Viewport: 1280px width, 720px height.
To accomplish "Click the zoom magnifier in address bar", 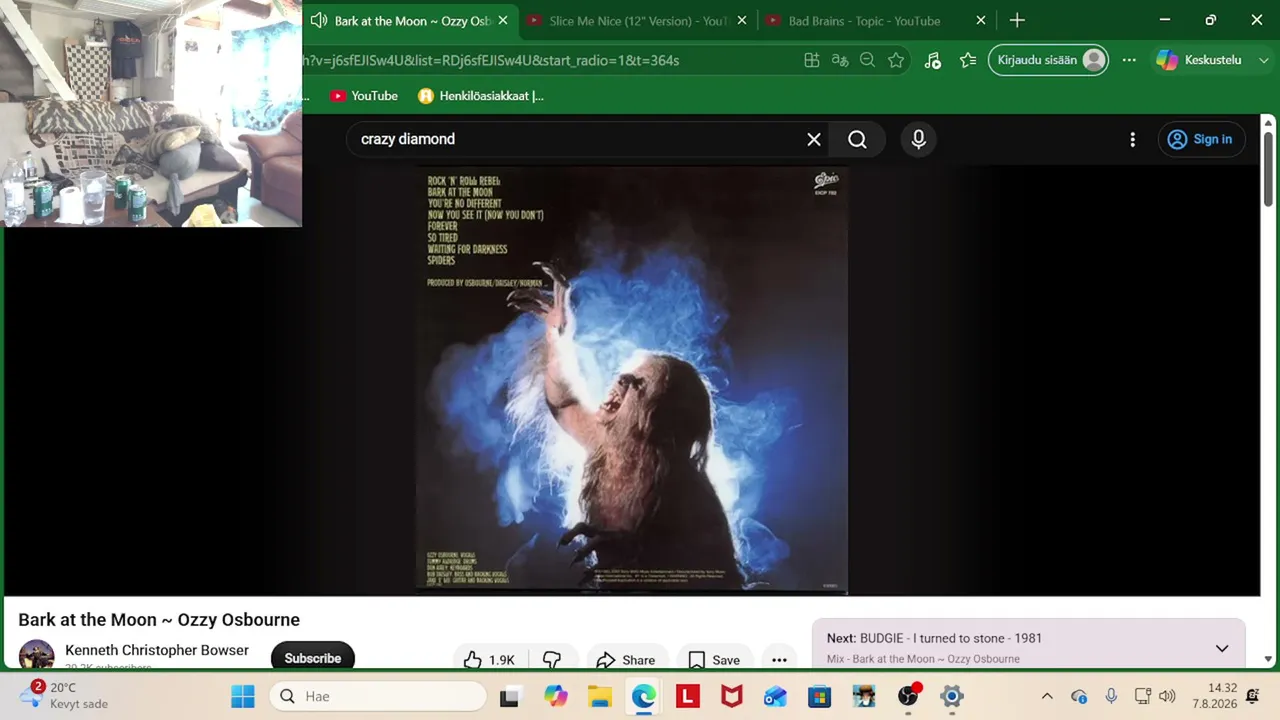I will pos(868,60).
